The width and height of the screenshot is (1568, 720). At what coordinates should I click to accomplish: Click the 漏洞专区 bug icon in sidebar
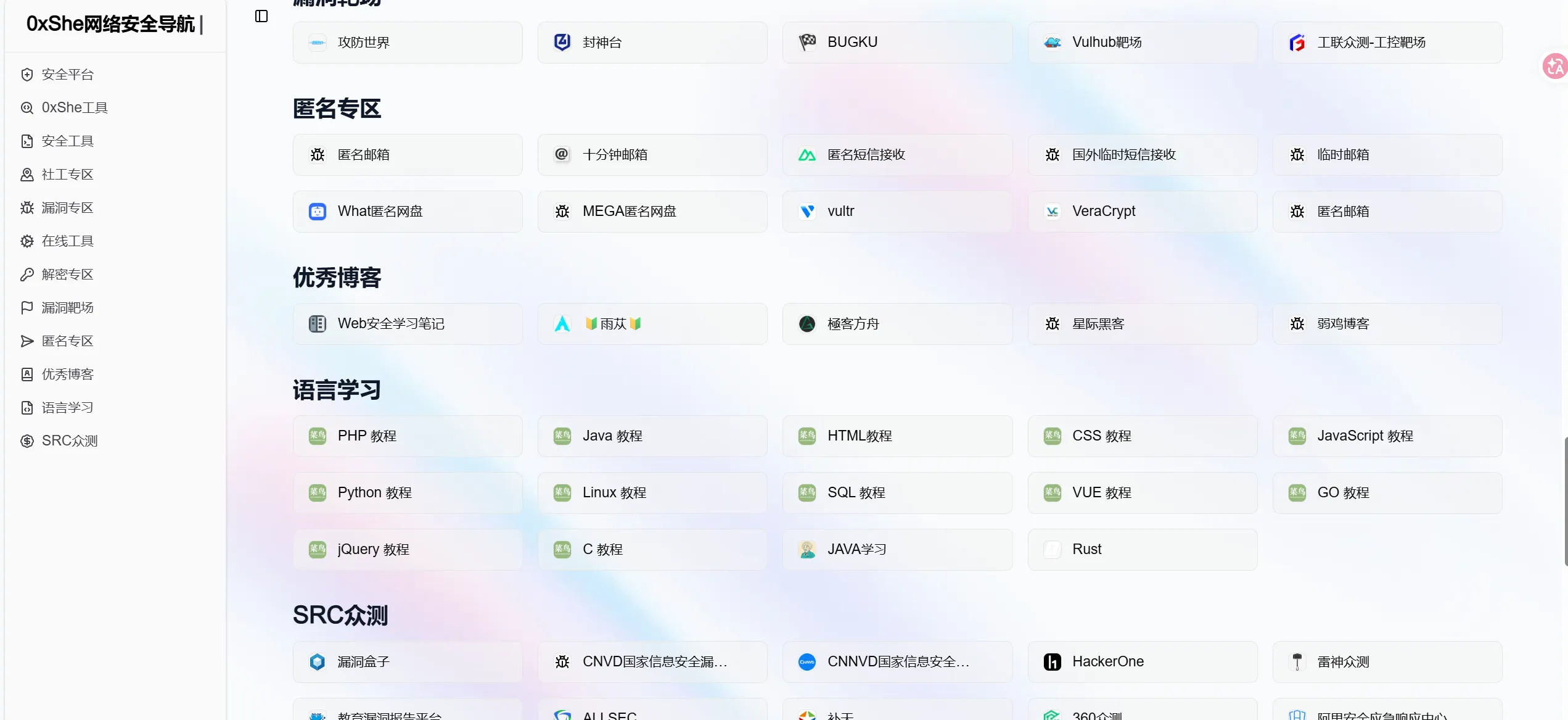pyautogui.click(x=27, y=208)
